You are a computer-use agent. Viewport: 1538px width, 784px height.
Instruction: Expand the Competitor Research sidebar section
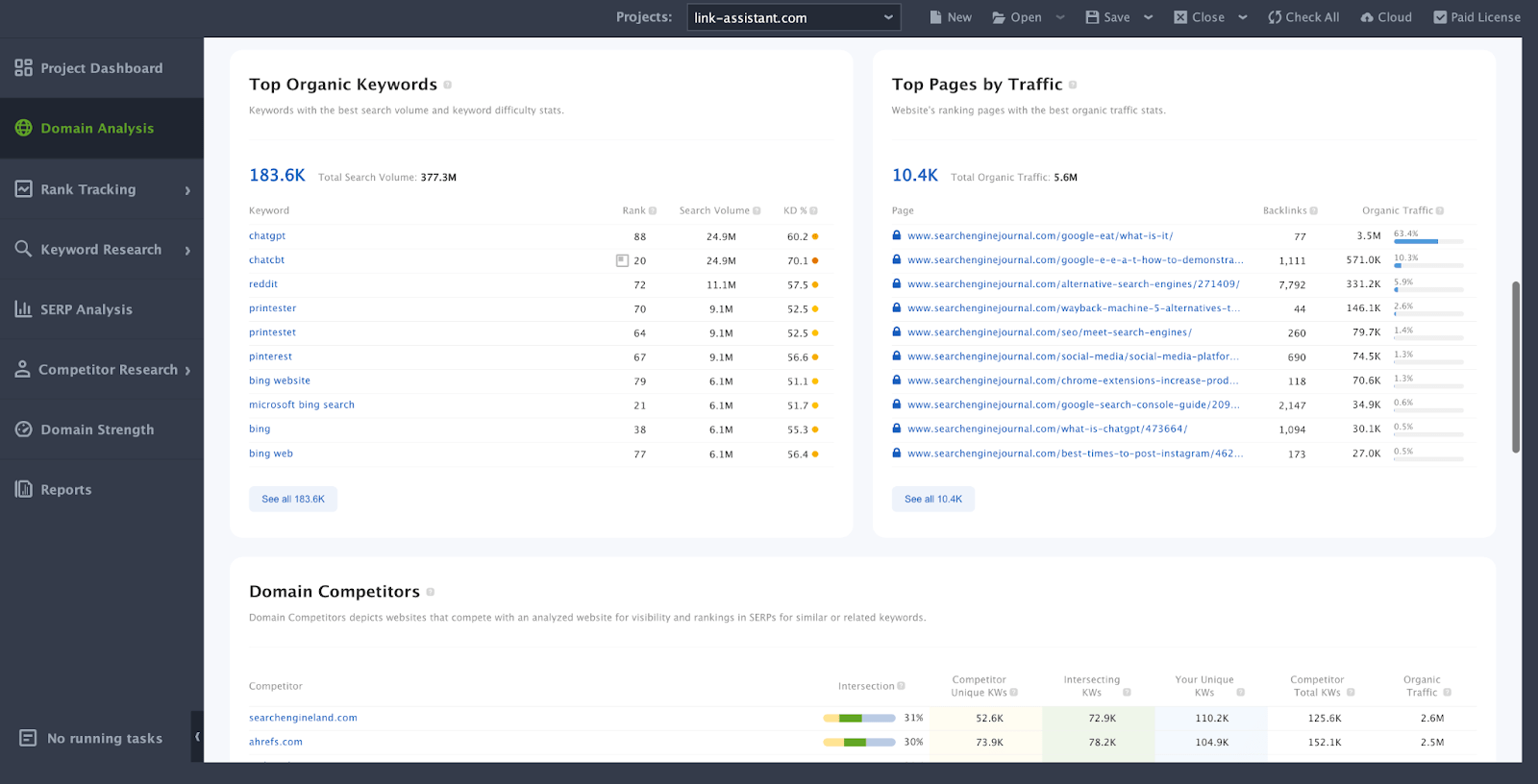pyautogui.click(x=187, y=370)
